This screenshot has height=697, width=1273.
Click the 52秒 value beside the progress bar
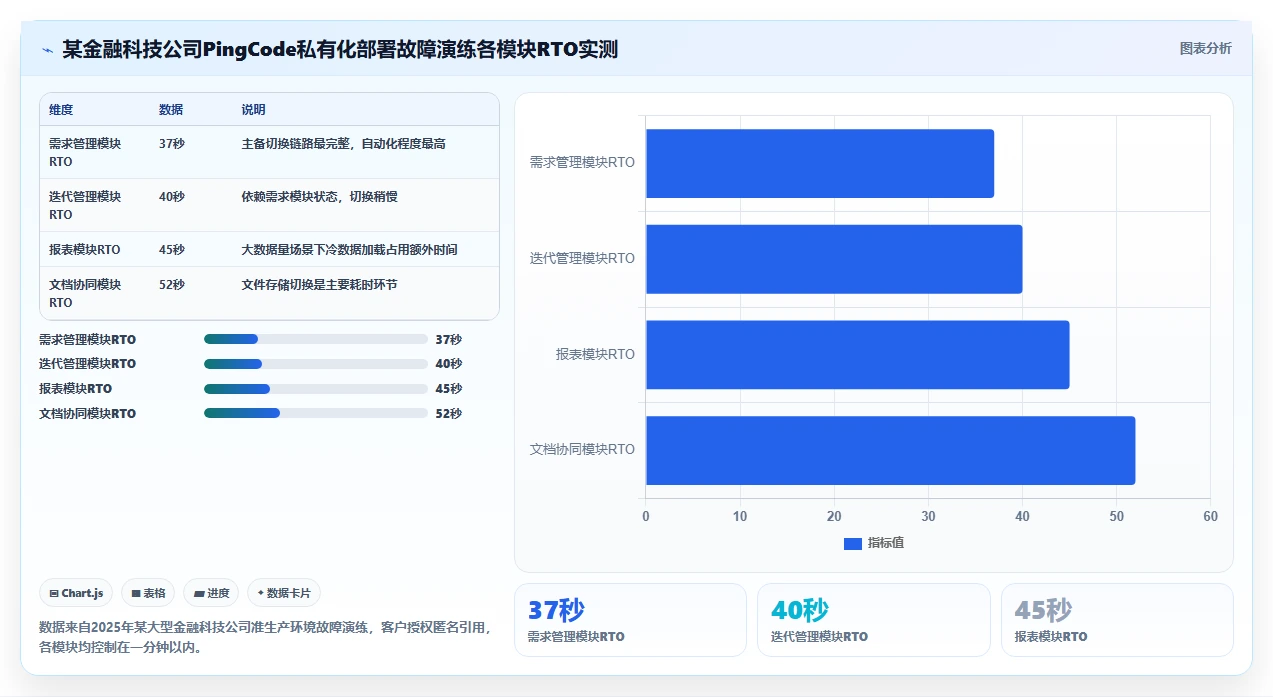(449, 414)
